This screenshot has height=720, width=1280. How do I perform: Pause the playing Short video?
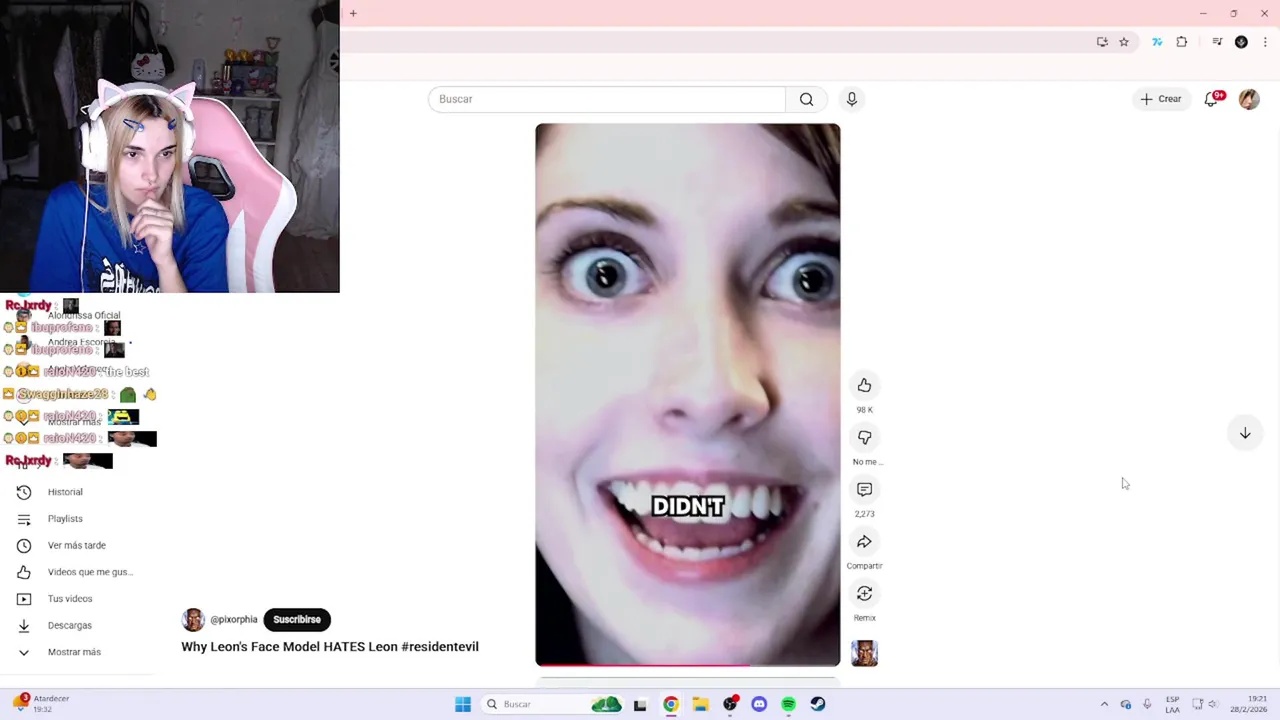pyautogui.click(x=687, y=394)
